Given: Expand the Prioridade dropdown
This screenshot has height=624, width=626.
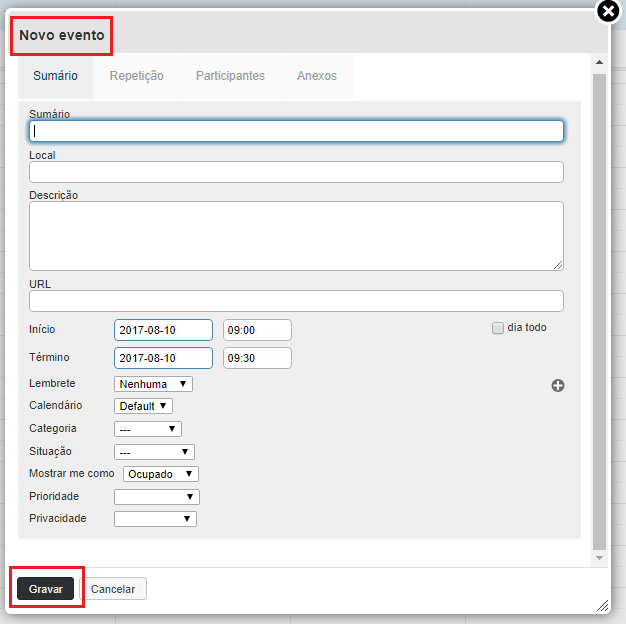Looking at the screenshot, I should click(157, 497).
